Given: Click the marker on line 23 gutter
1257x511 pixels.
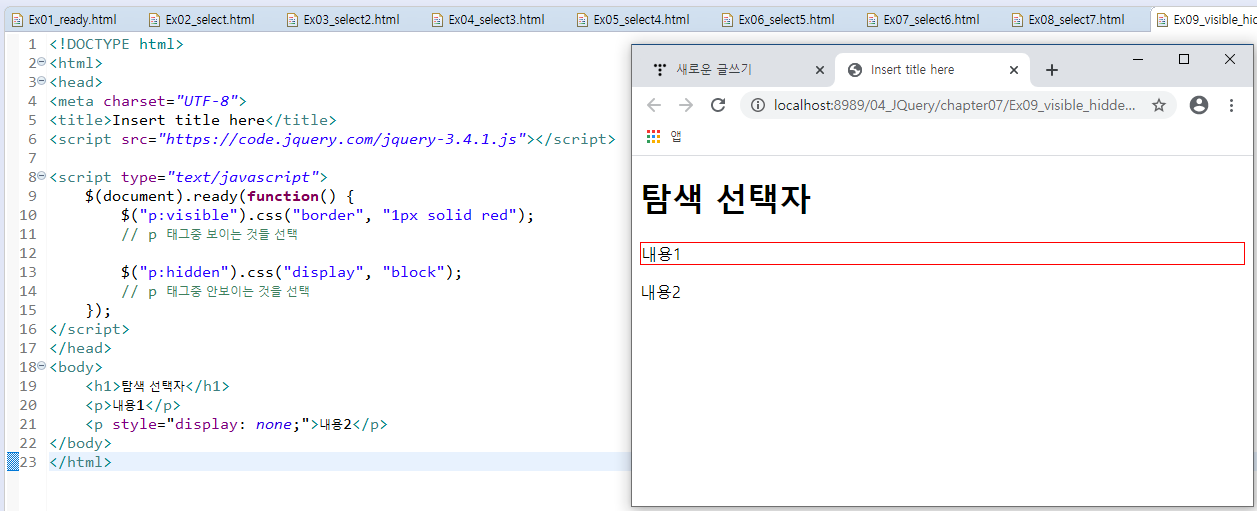Looking at the screenshot, I should [13, 461].
